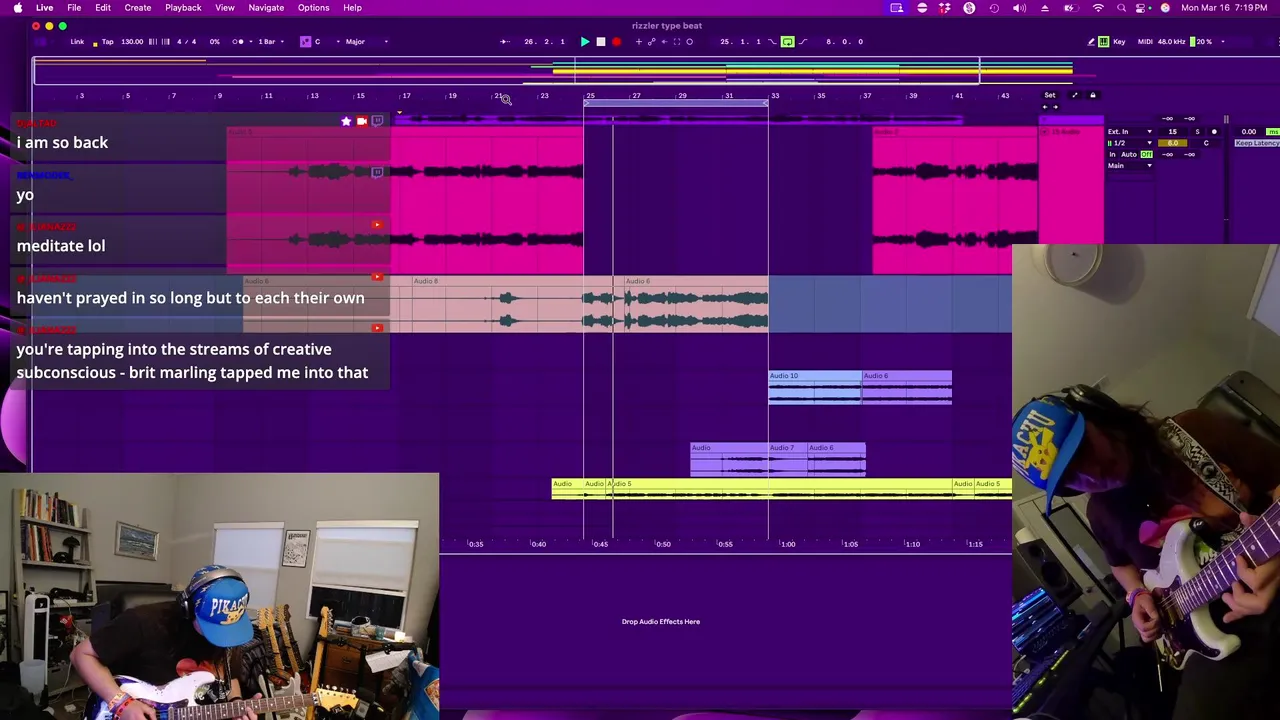The width and height of the screenshot is (1280, 720).
Task: Open the Create menu
Action: coord(138,7)
